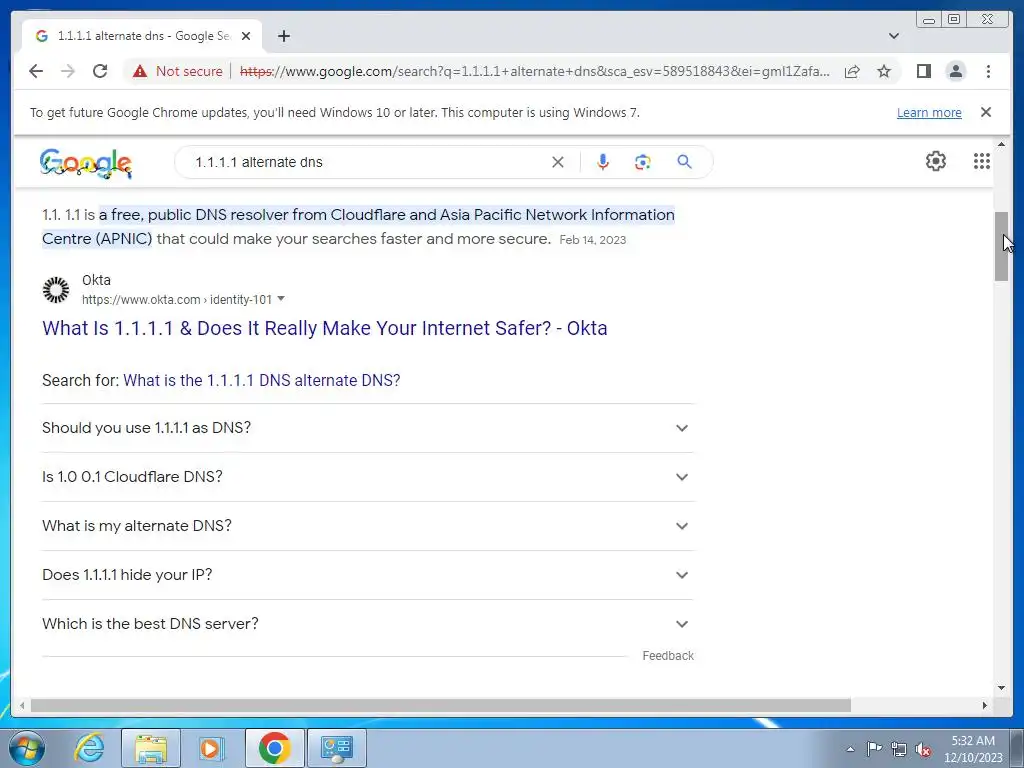Launch Internet Explorer from taskbar
This screenshot has width=1024, height=768.
pos(89,748)
